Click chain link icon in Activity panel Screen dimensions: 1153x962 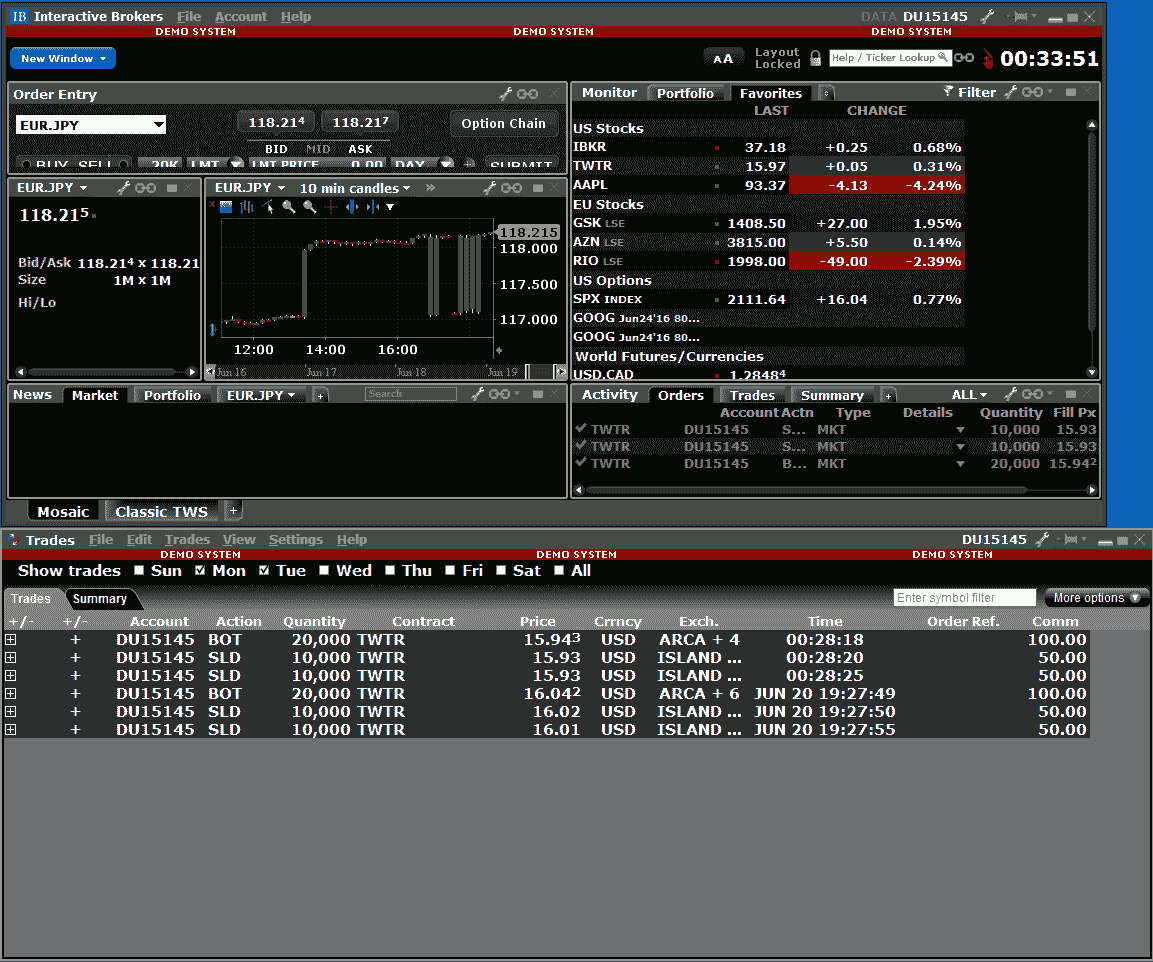tap(1032, 395)
